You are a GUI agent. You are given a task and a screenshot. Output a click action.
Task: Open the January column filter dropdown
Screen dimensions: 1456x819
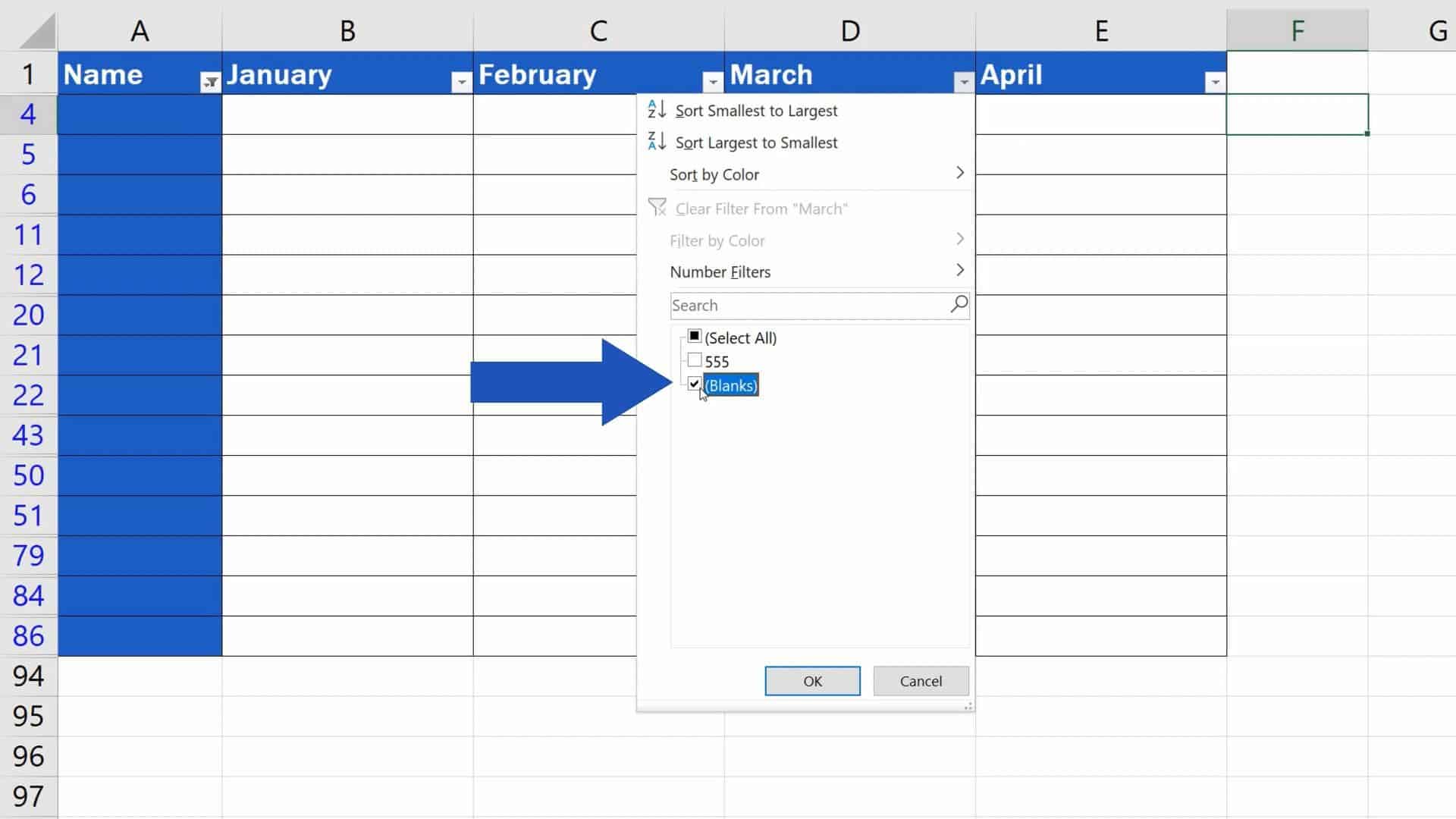tap(460, 80)
